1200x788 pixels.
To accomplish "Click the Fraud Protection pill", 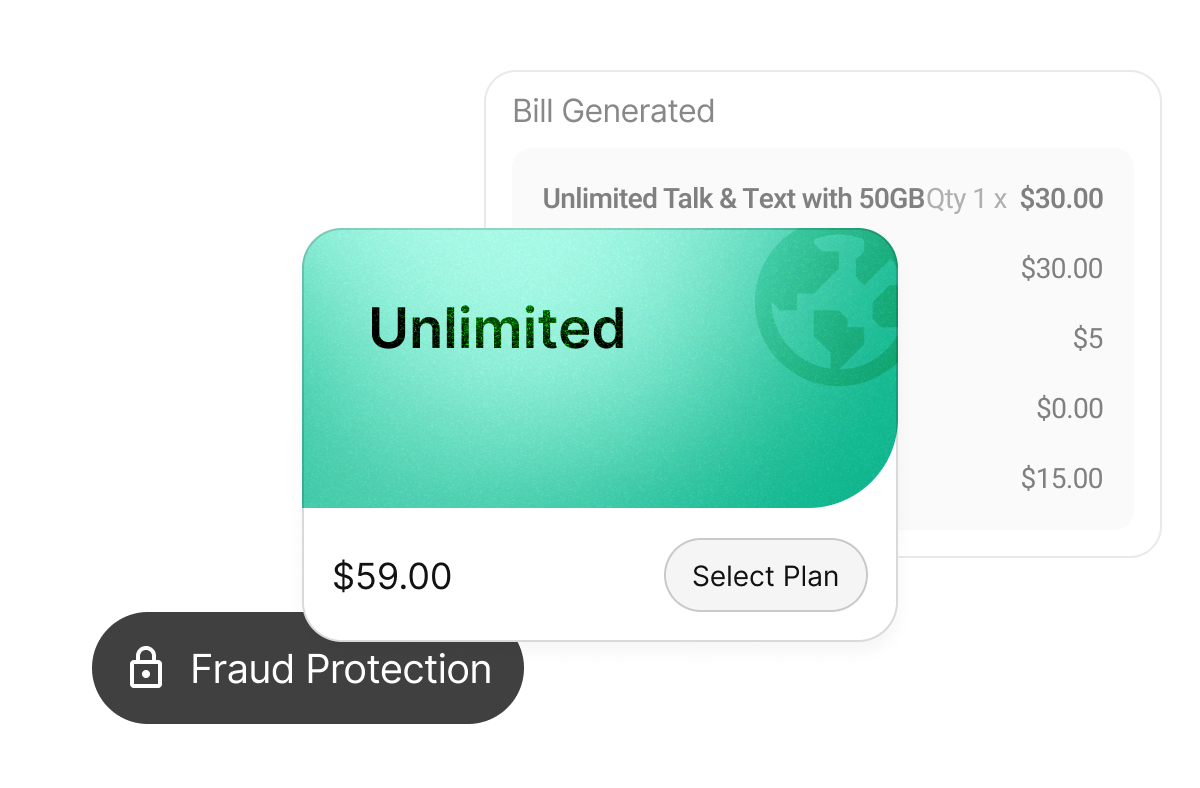I will (x=307, y=668).
